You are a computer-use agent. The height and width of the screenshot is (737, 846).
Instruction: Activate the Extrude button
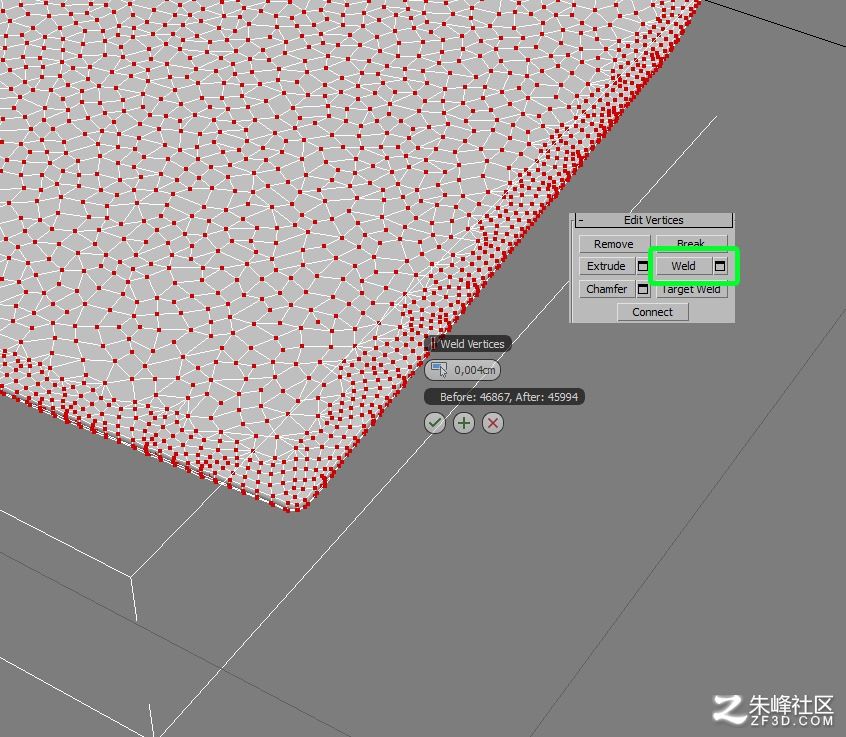606,266
